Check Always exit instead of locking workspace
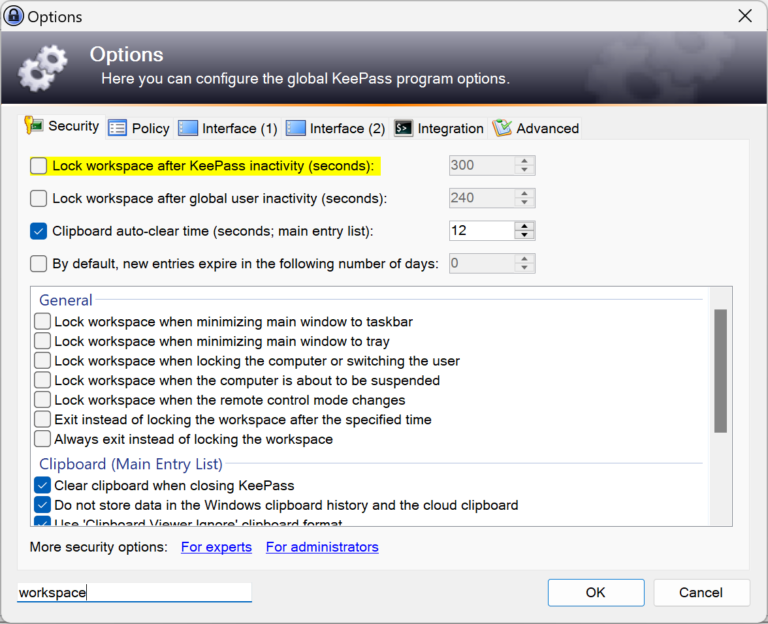The height and width of the screenshot is (624, 768). (x=42, y=439)
